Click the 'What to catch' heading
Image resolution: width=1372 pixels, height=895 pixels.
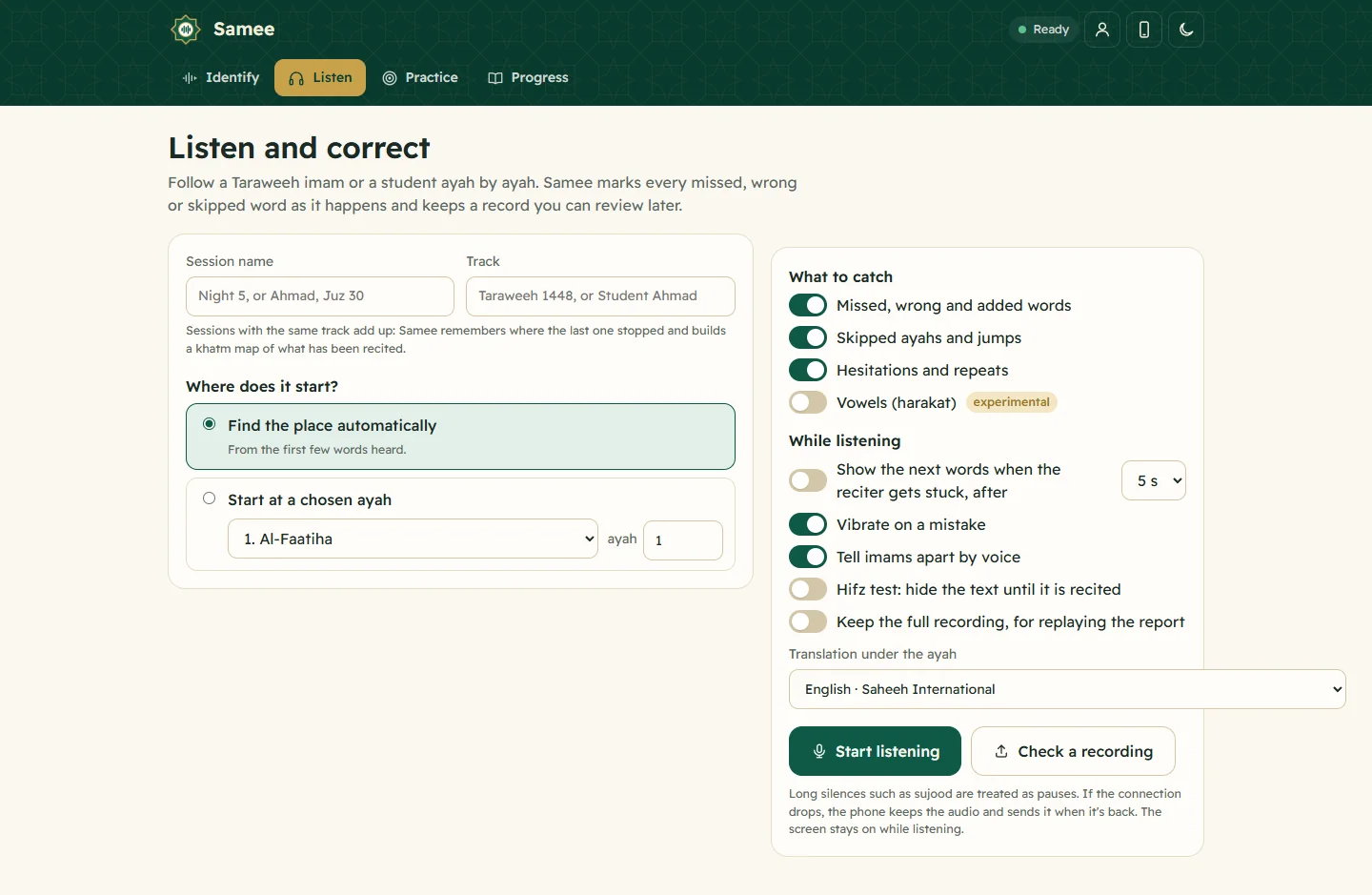click(x=840, y=276)
